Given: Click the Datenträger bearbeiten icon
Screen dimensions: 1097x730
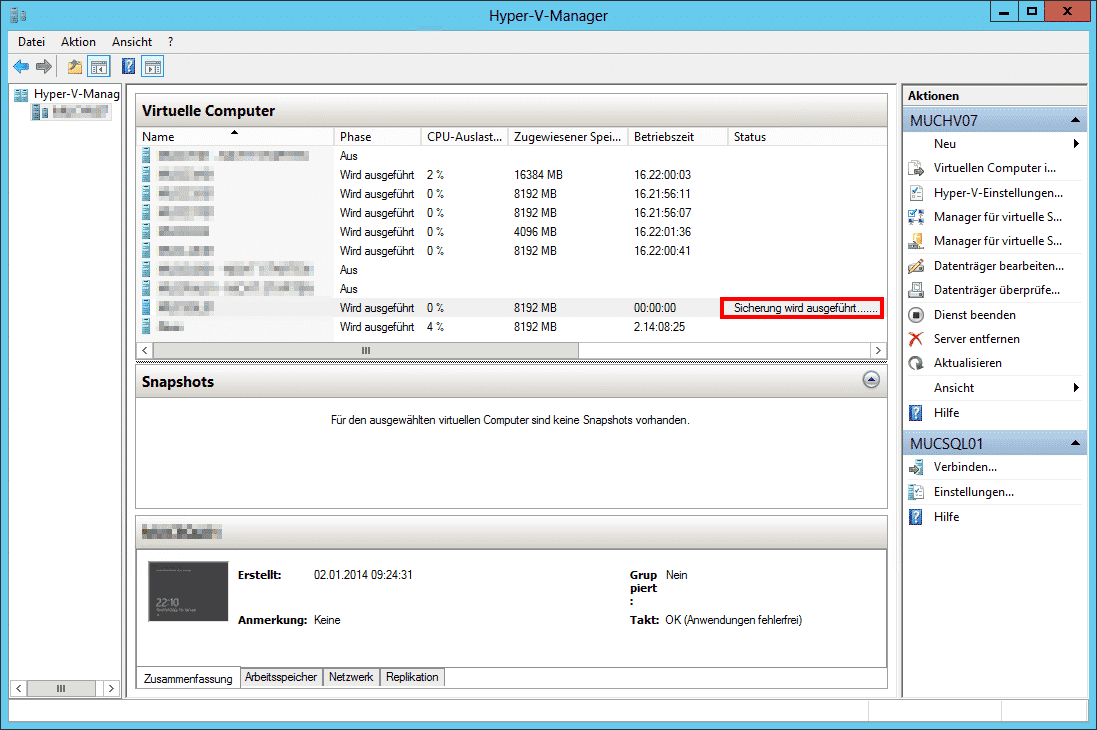Looking at the screenshot, I should pyautogui.click(x=916, y=266).
